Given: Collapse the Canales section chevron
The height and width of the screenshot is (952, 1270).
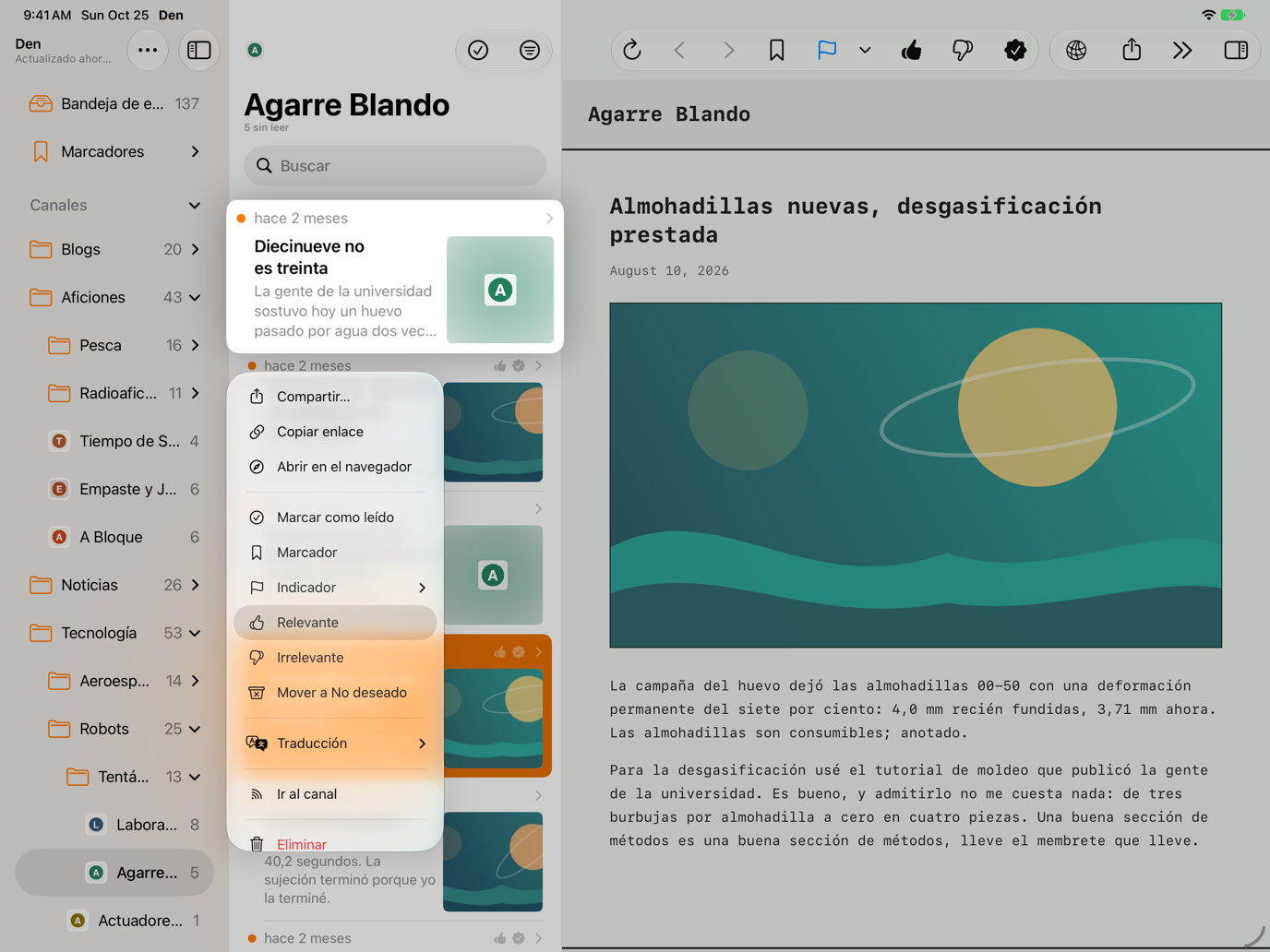Looking at the screenshot, I should (x=195, y=205).
